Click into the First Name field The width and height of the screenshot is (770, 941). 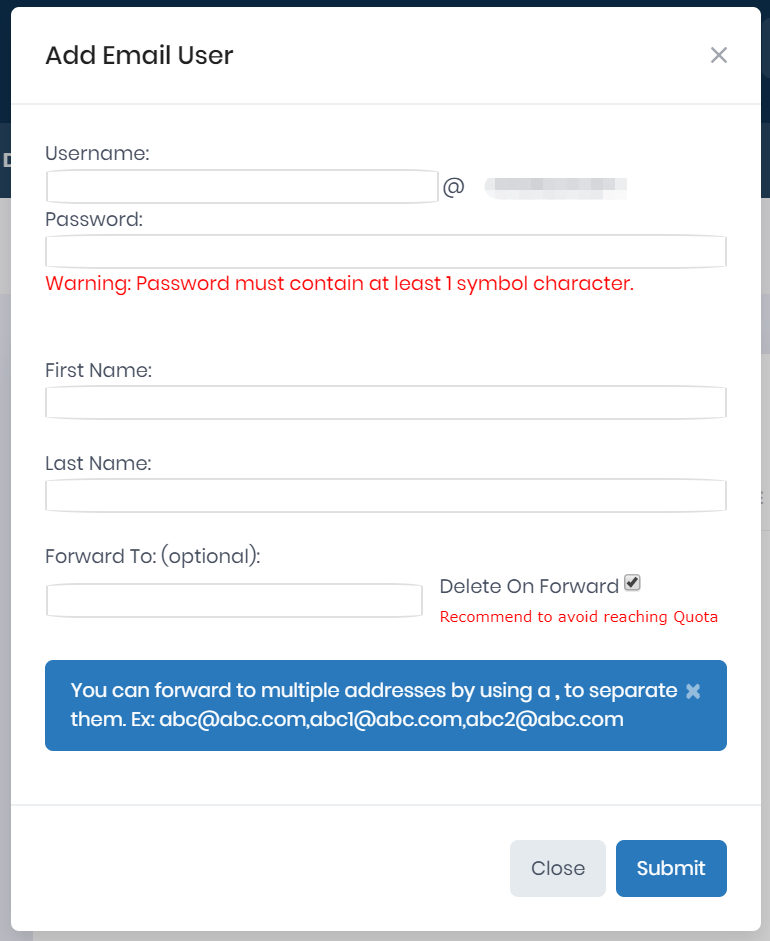click(385, 403)
